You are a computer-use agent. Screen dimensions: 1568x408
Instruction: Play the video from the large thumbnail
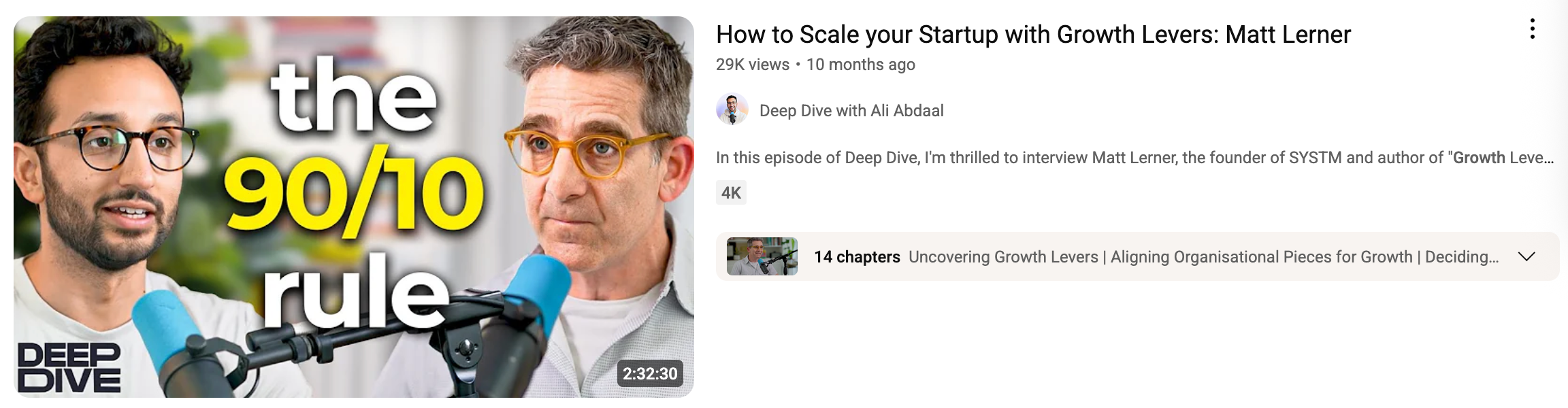tap(354, 207)
